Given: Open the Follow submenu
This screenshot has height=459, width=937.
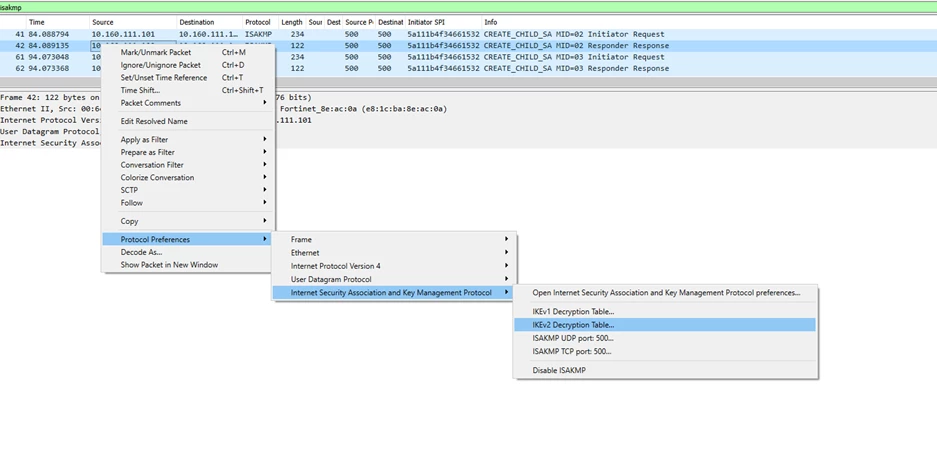Looking at the screenshot, I should click(x=188, y=203).
